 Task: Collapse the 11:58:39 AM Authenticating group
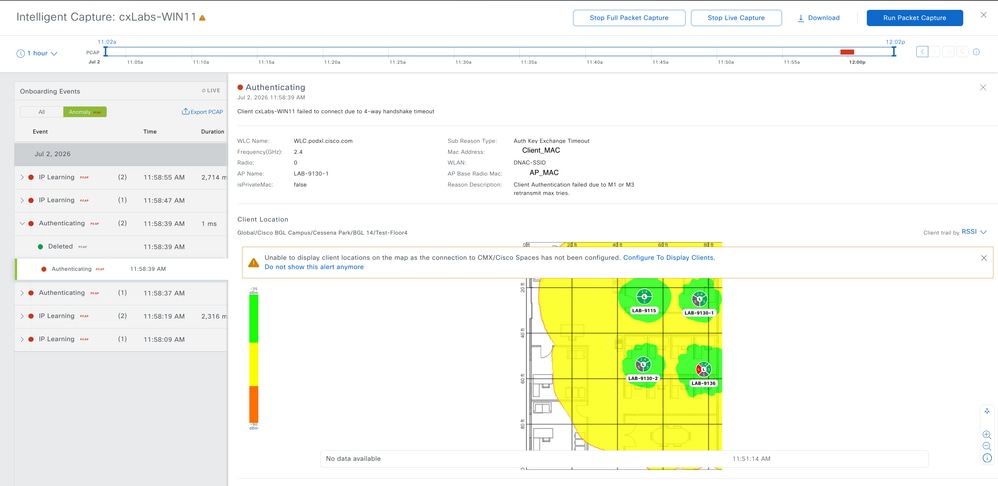pyautogui.click(x=22, y=224)
